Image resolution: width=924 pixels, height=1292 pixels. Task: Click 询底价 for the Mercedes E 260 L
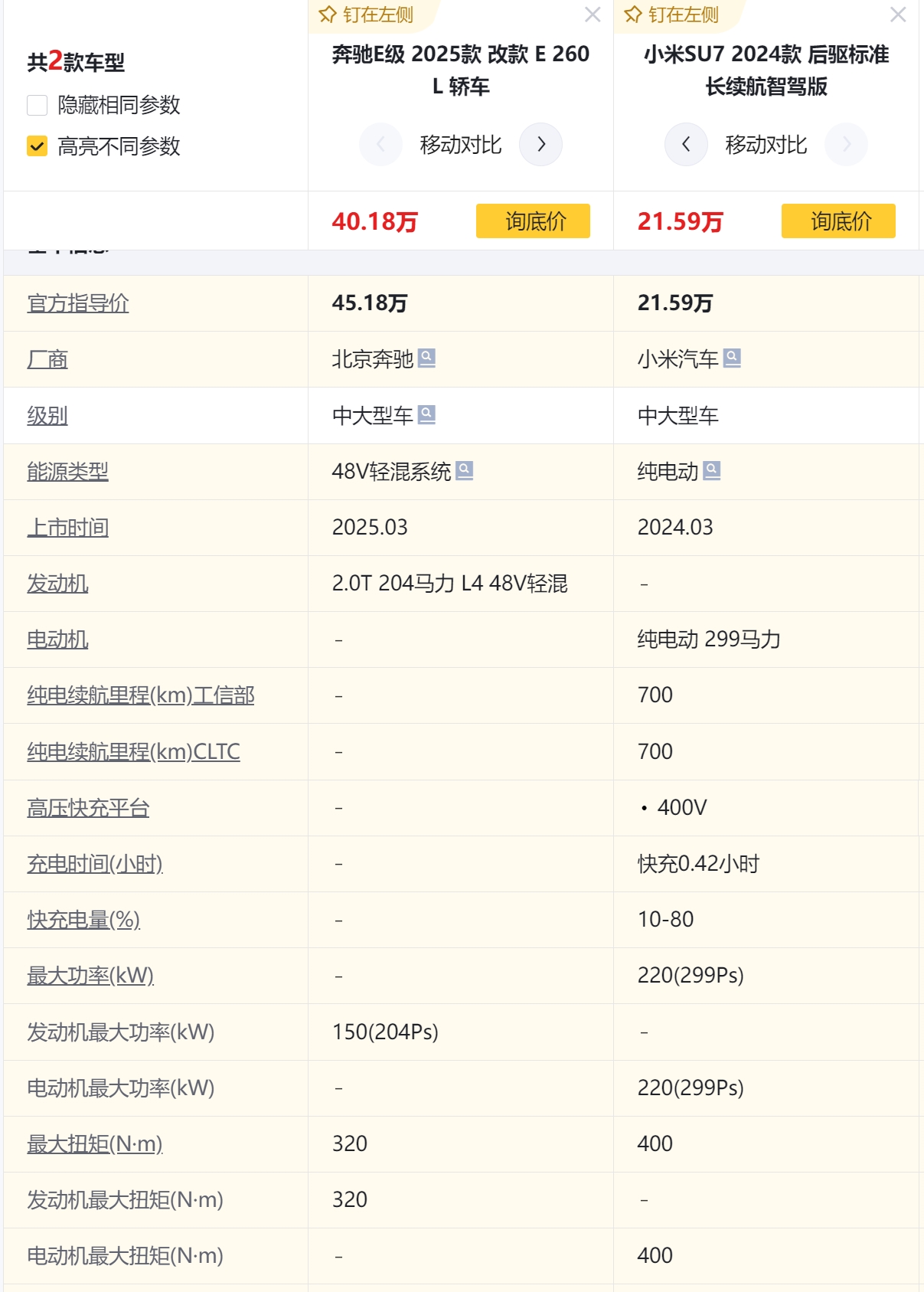(x=533, y=221)
